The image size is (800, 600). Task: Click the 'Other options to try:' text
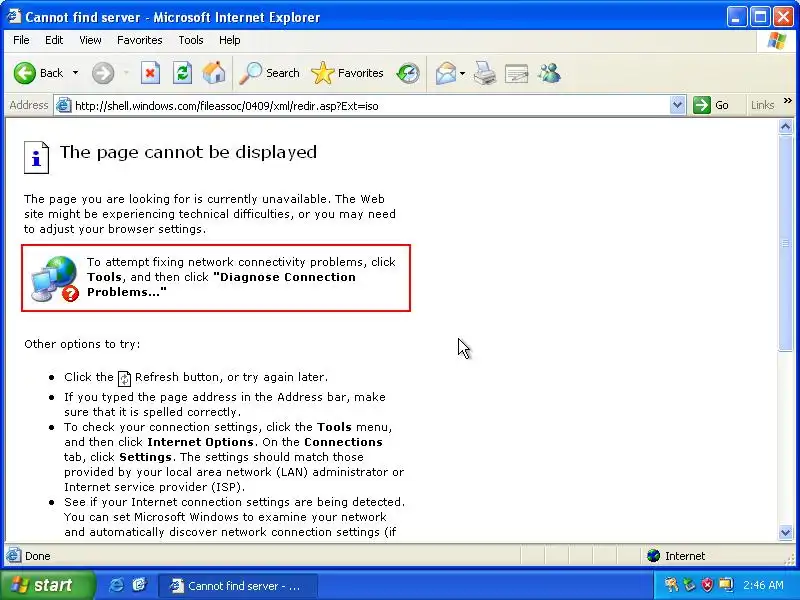click(82, 344)
